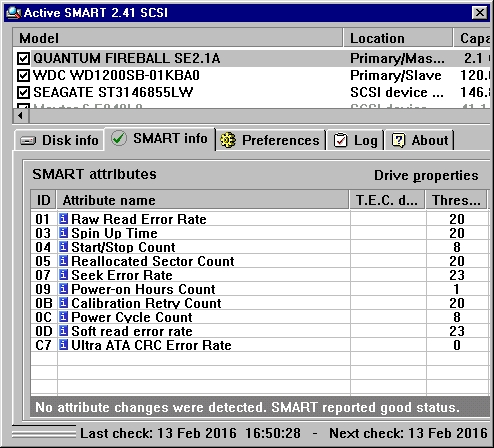
Task: Click info icon beside Start/Stop Count
Action: click(x=63, y=247)
